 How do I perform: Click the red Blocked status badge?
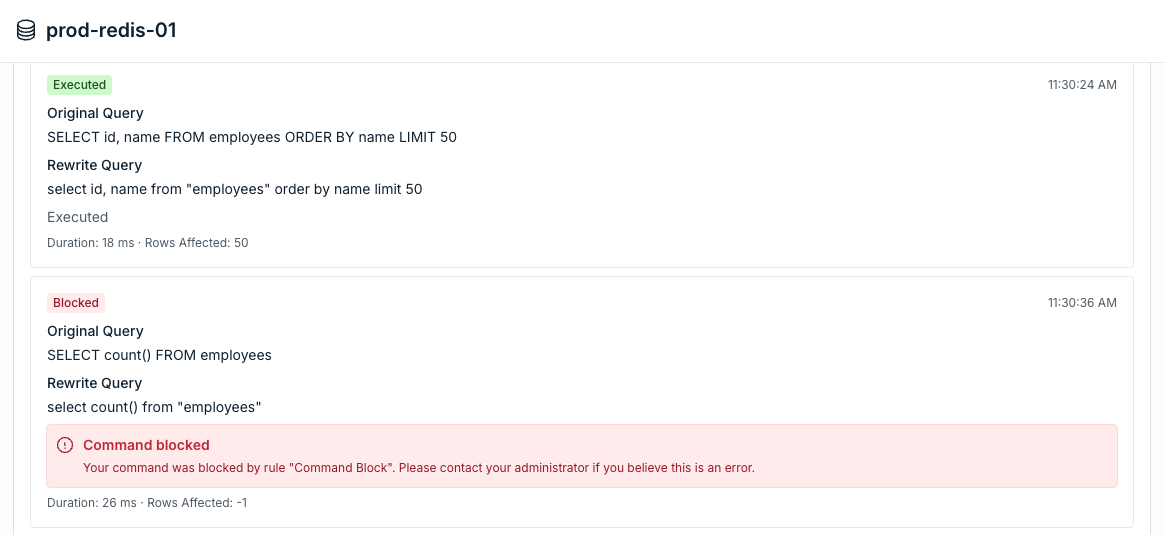76,302
